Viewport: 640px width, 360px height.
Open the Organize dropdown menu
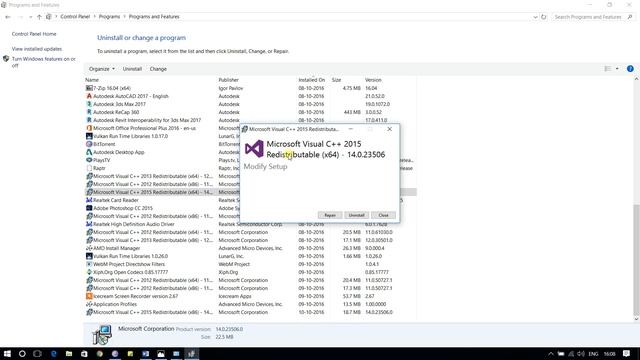(x=102, y=69)
